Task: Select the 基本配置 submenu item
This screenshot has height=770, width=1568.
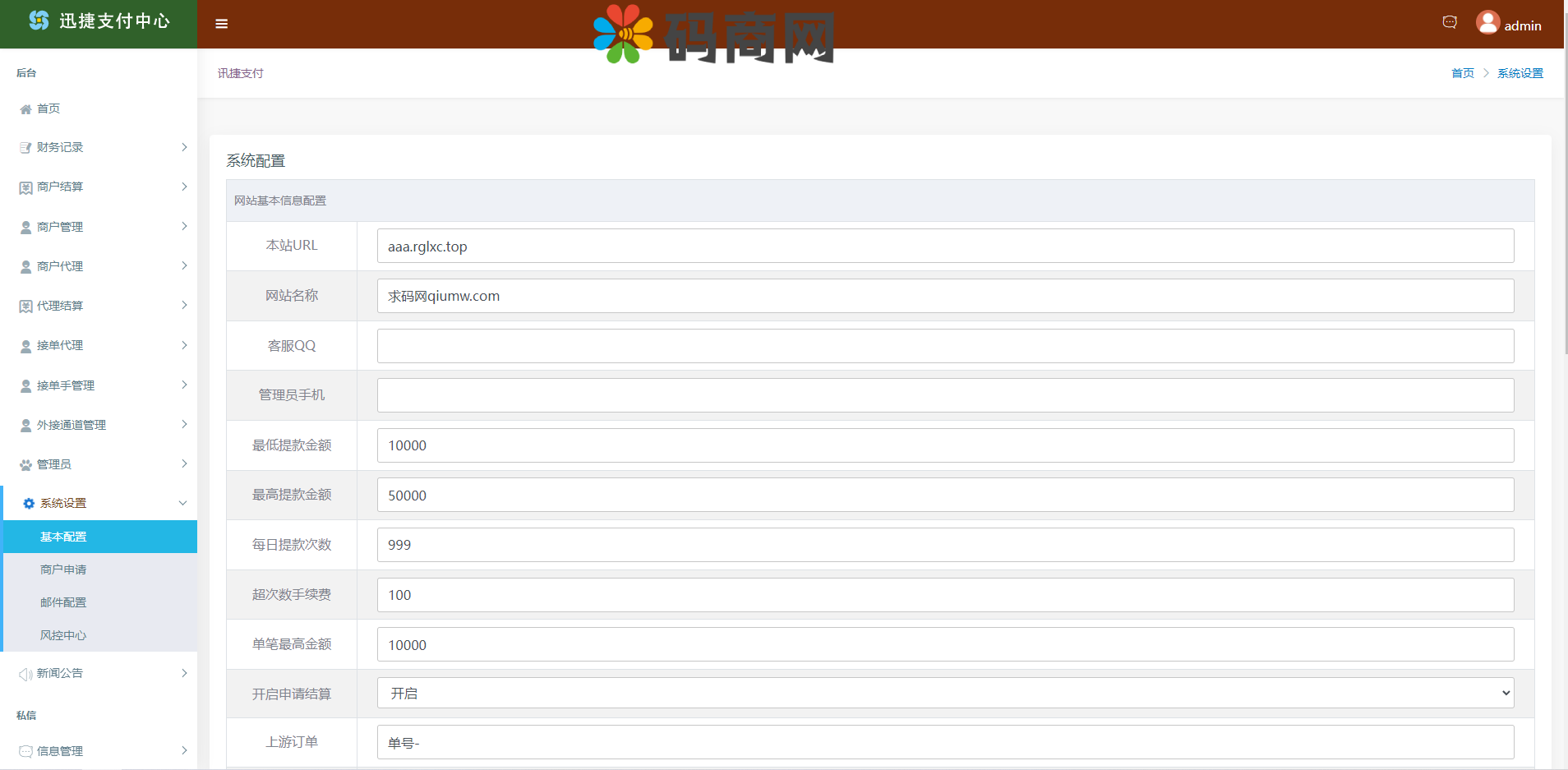Action: point(63,537)
